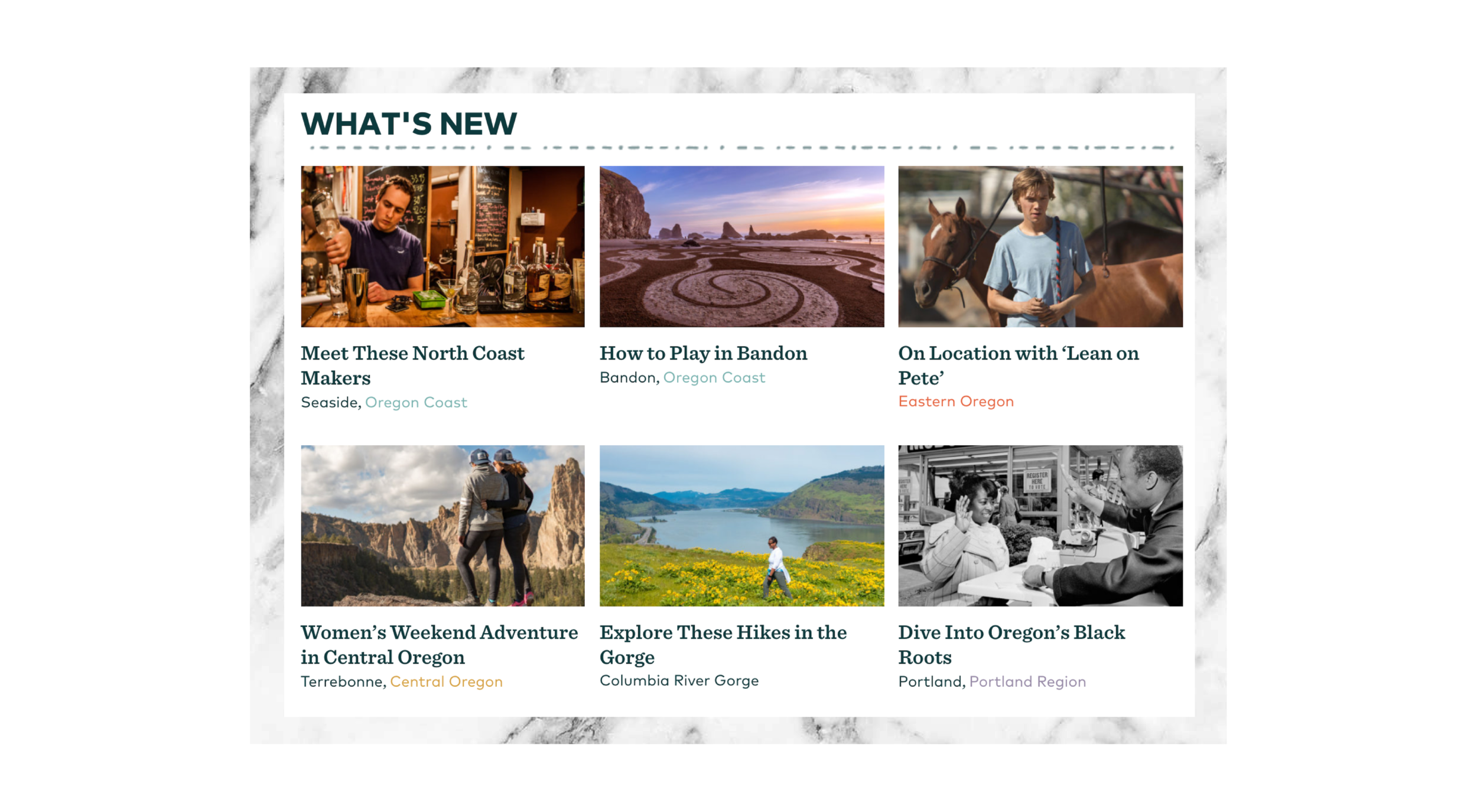Open the women hugging at Smith Rock photo

point(443,526)
